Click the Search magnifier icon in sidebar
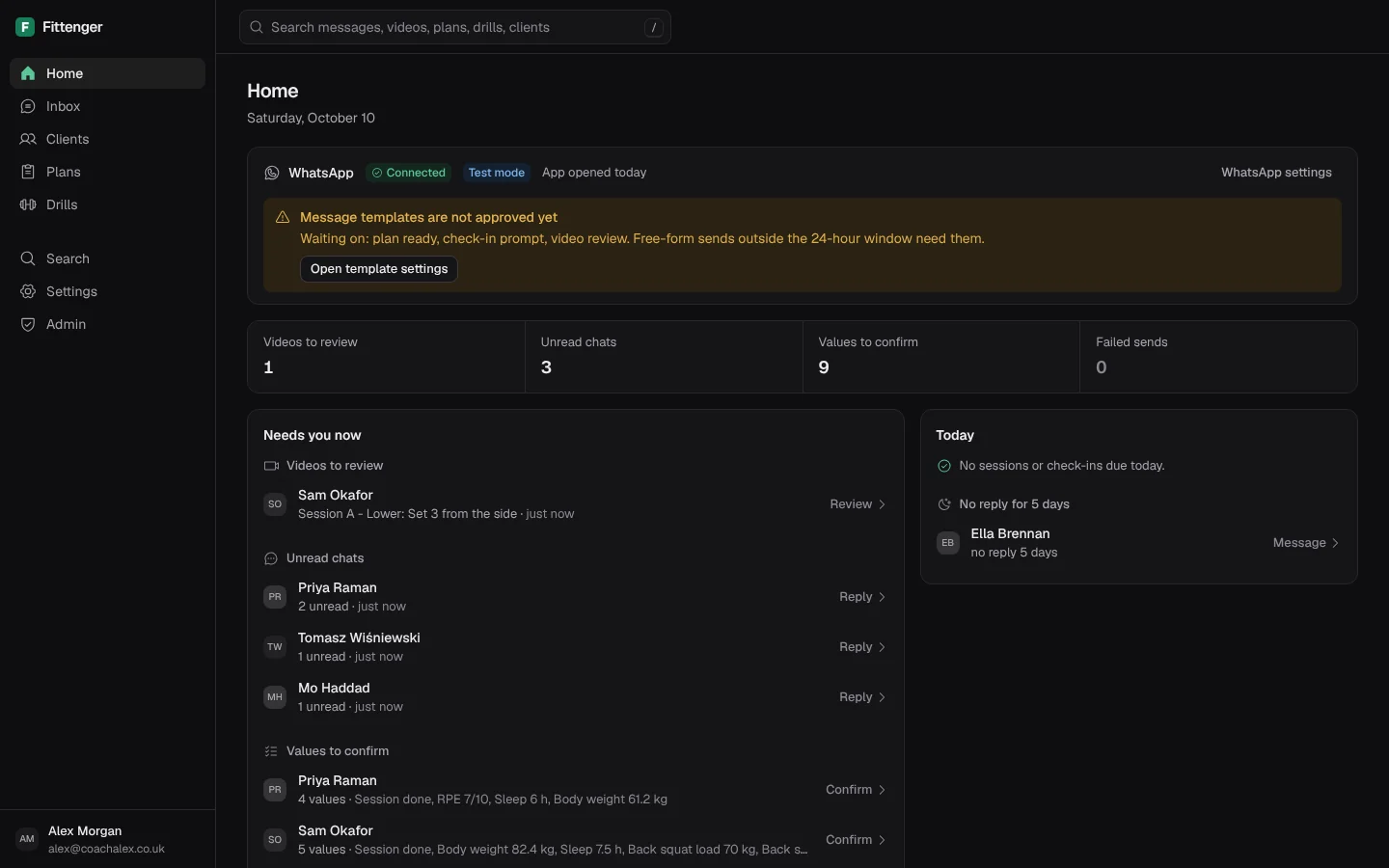This screenshot has height=868, width=1389. coord(28,258)
